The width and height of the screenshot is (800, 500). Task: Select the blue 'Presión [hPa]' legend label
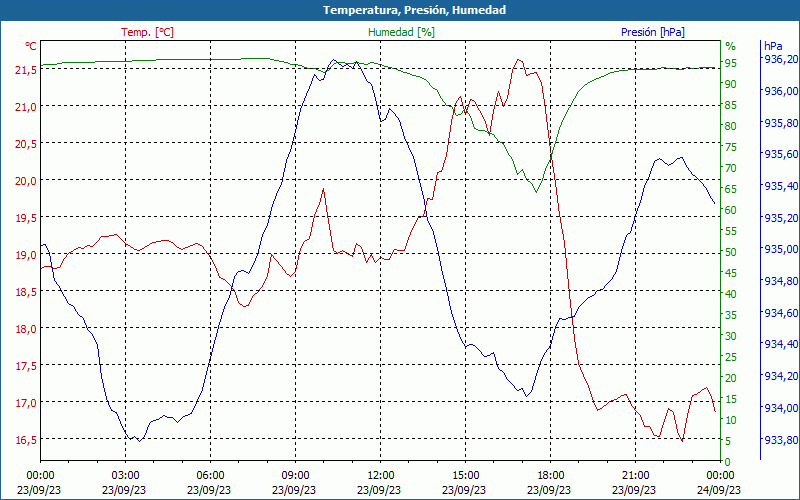pyautogui.click(x=653, y=32)
